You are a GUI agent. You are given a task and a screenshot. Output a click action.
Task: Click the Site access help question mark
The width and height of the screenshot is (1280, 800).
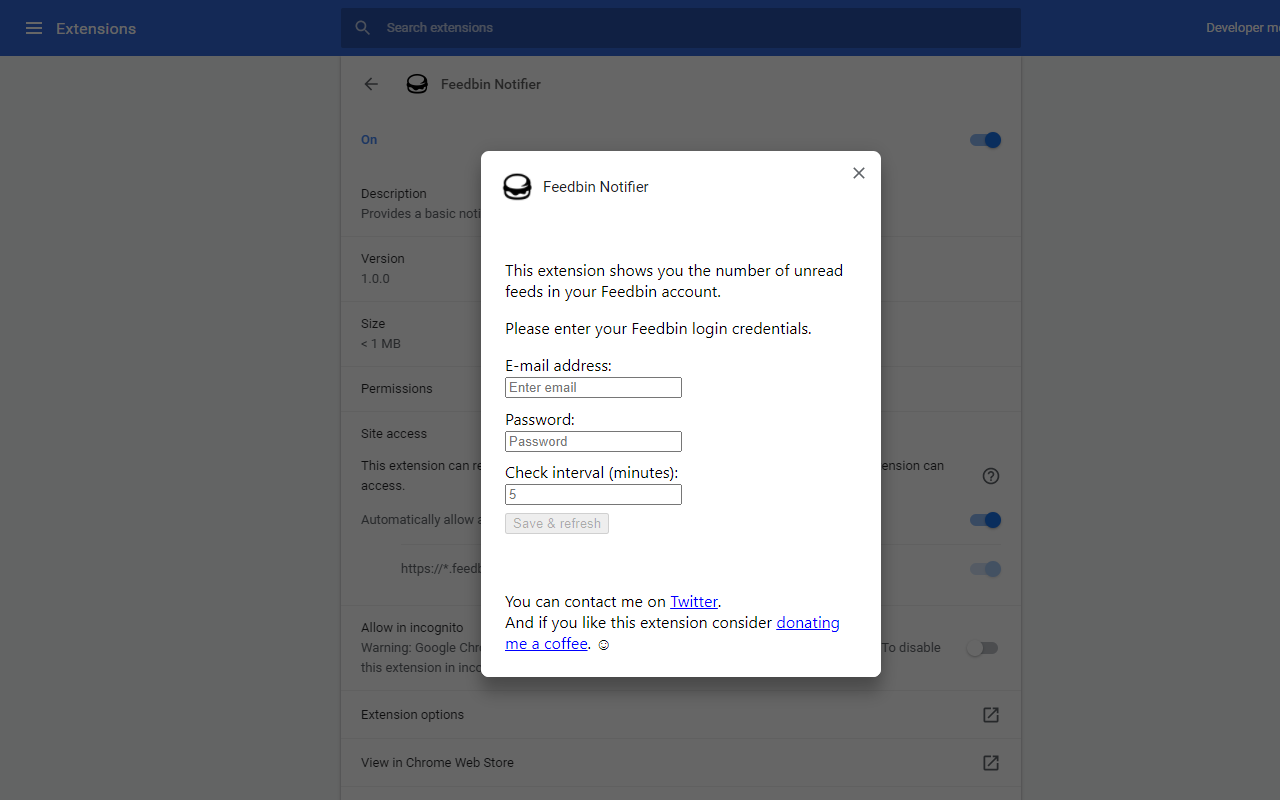[990, 476]
